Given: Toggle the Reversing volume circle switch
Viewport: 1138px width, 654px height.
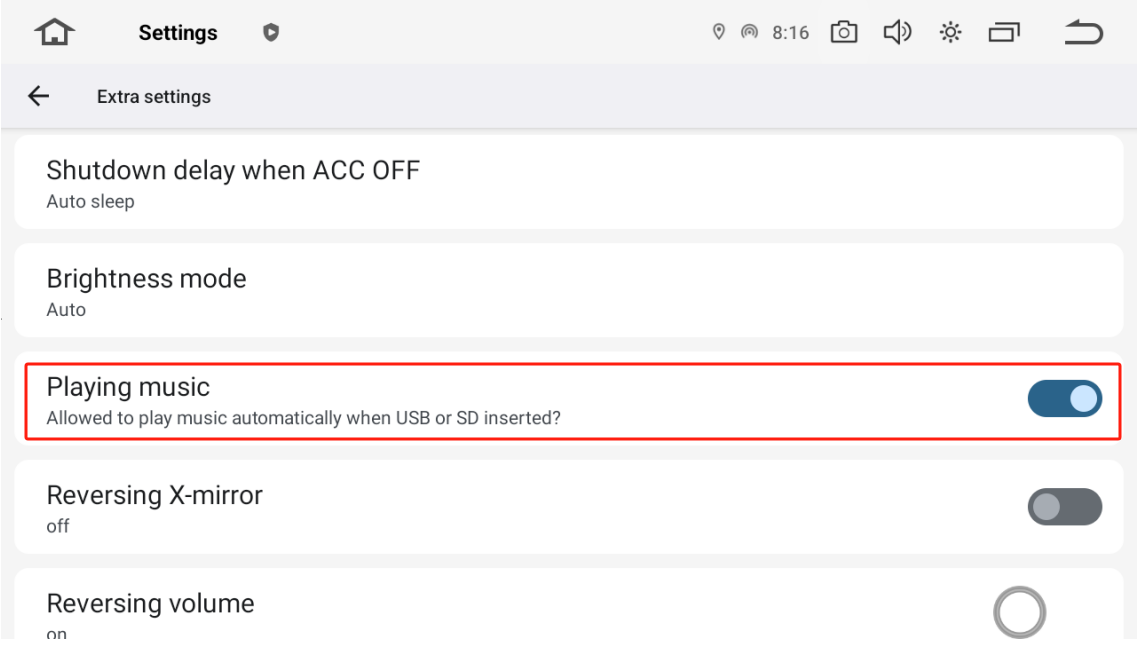Looking at the screenshot, I should click(1019, 612).
